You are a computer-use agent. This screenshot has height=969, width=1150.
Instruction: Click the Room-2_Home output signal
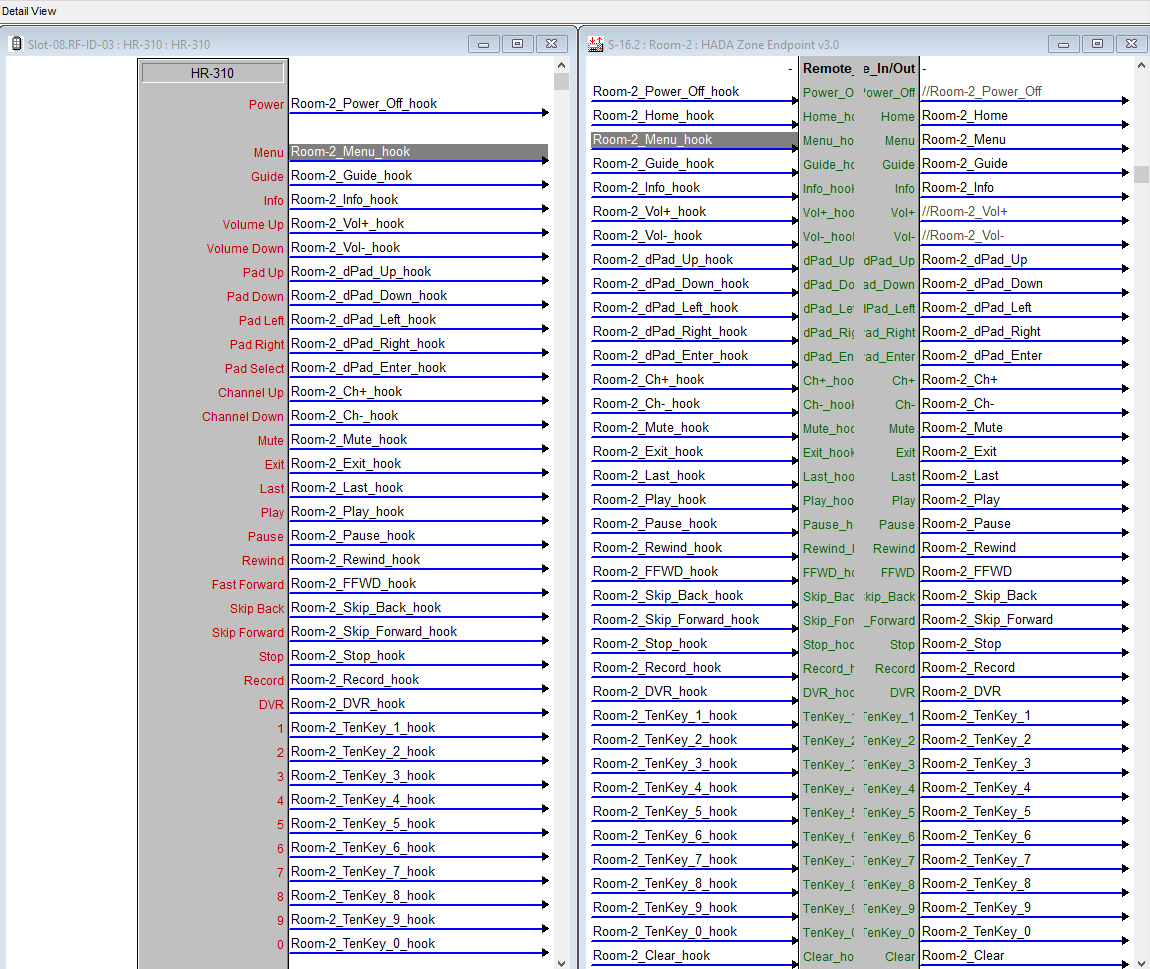tap(964, 116)
